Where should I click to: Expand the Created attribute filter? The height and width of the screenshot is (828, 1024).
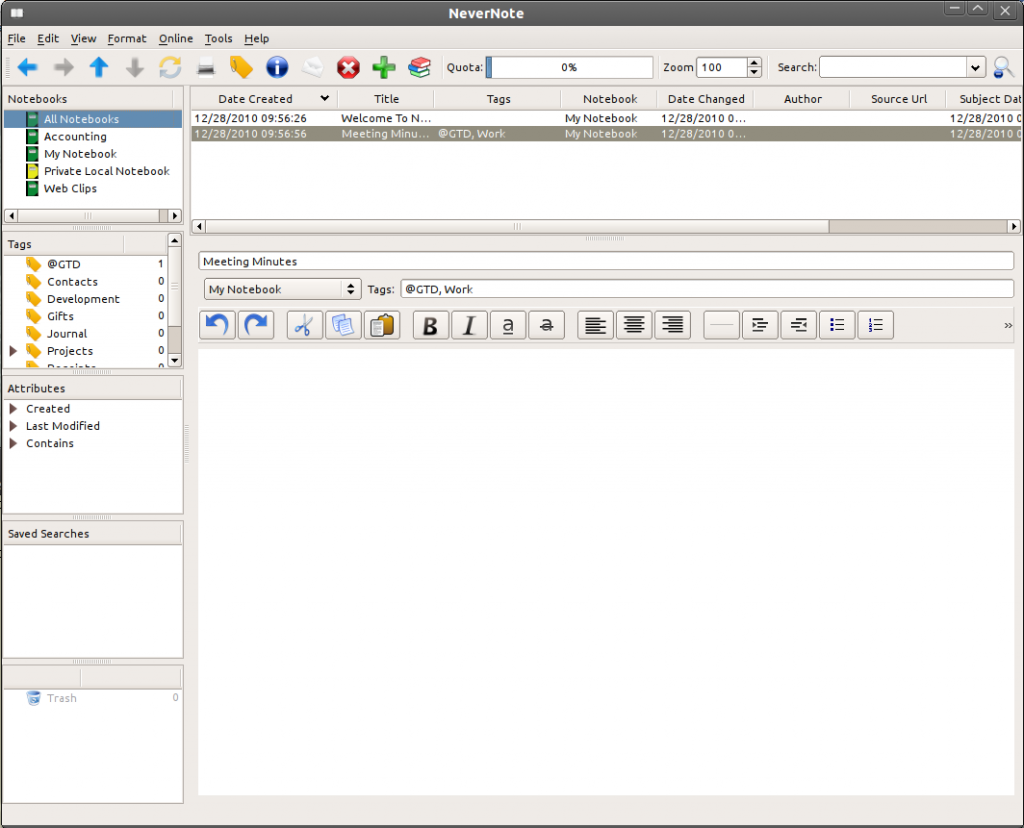(x=14, y=408)
